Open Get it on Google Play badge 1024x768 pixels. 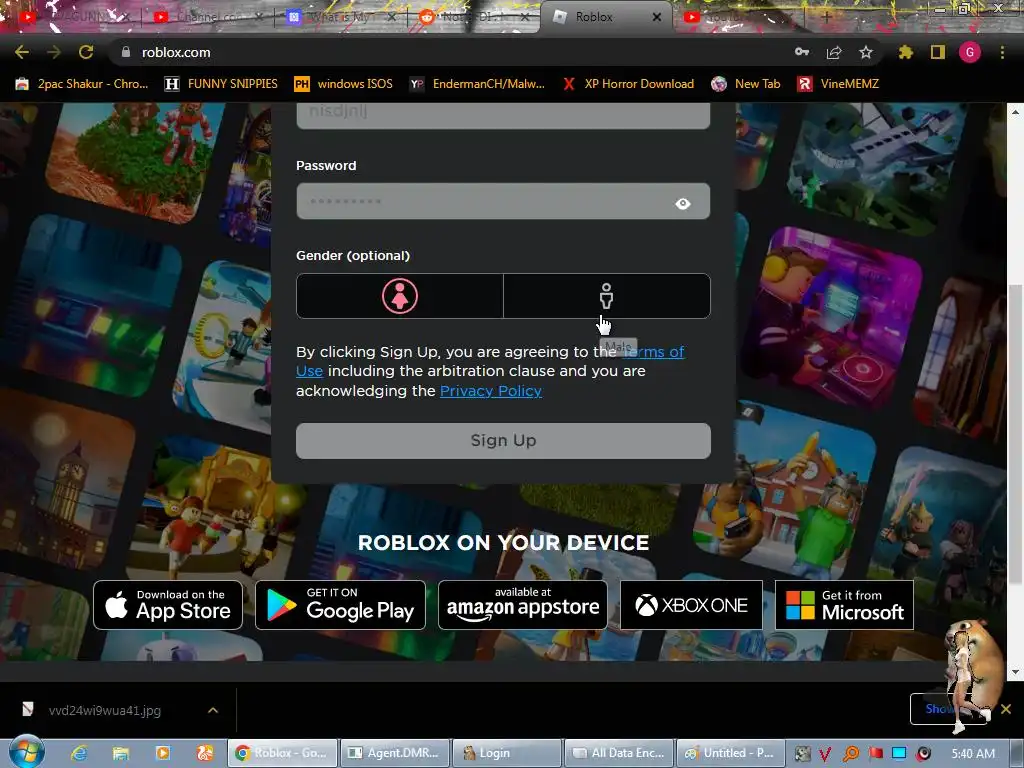click(340, 605)
